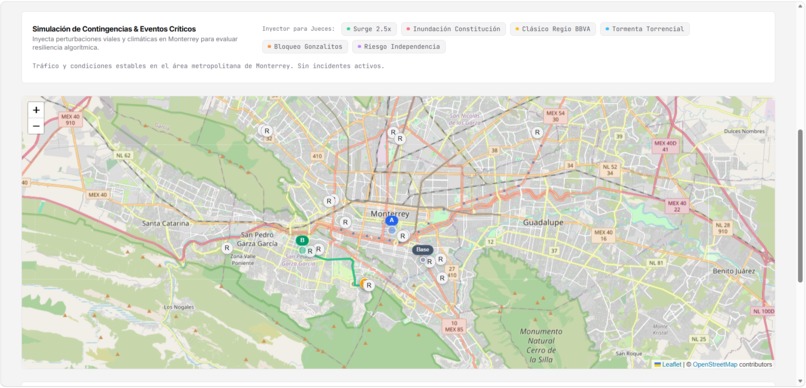Viewport: 806px width, 388px height.
Task: Activate Riesgo Independencia scenario
Action: [x=399, y=47]
